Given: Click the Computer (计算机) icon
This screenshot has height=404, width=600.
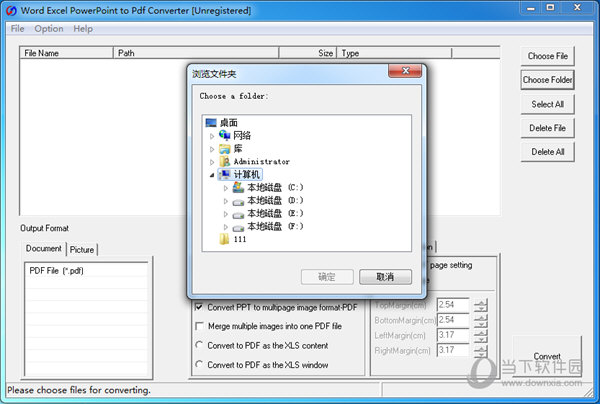Looking at the screenshot, I should [225, 174].
